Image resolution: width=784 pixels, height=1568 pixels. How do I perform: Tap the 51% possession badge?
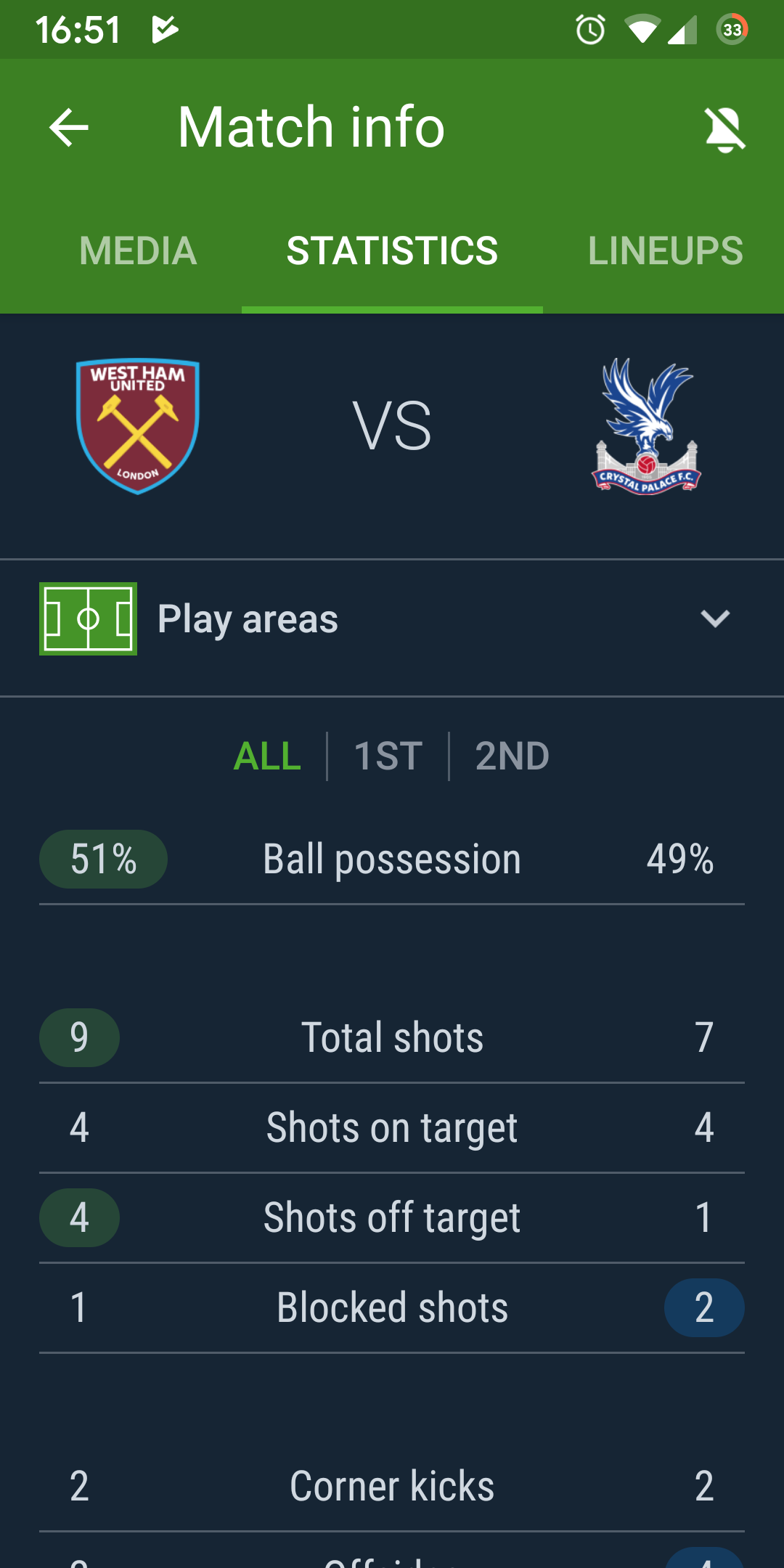(103, 859)
